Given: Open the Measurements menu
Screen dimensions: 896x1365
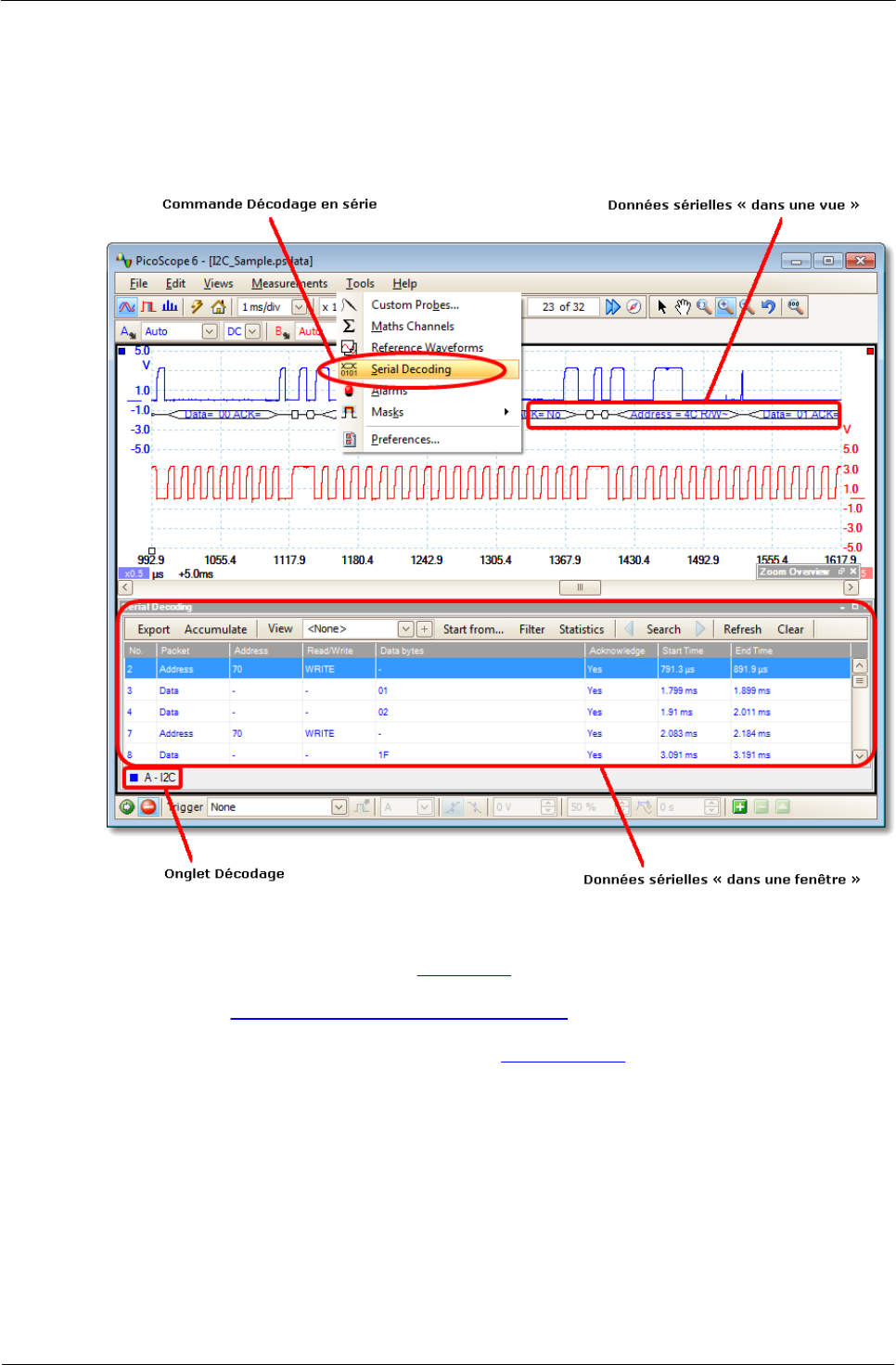Looking at the screenshot, I should [x=289, y=284].
